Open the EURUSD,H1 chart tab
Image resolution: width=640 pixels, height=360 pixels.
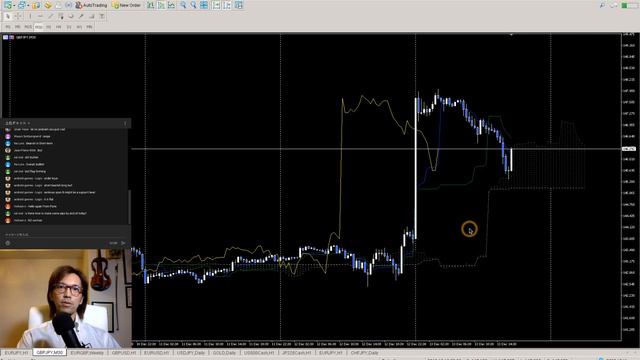(x=157, y=353)
